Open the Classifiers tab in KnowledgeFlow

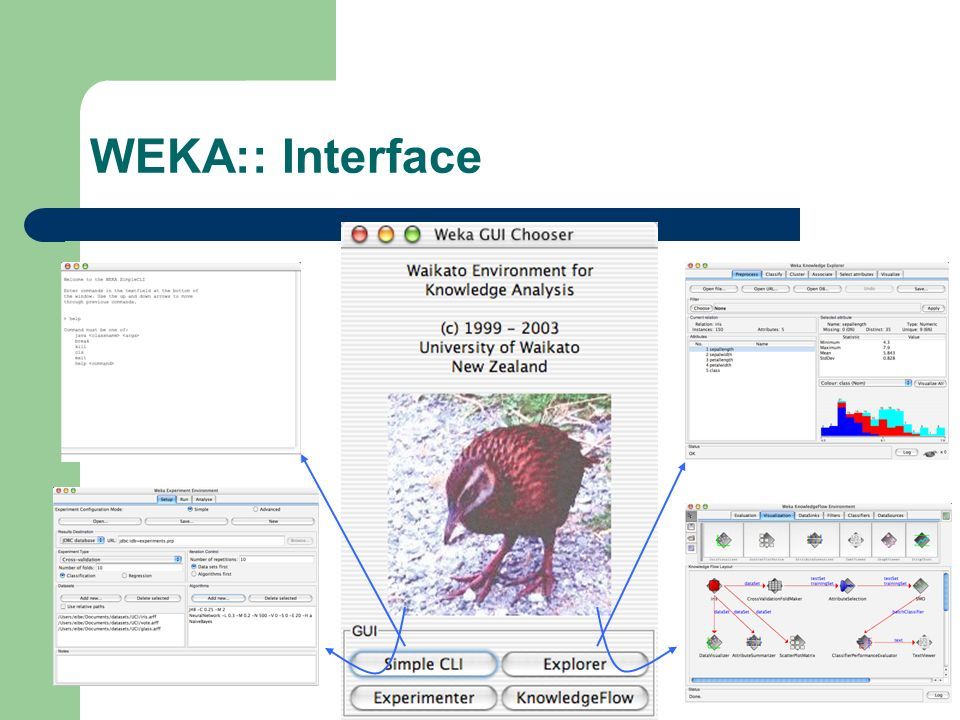pos(858,516)
